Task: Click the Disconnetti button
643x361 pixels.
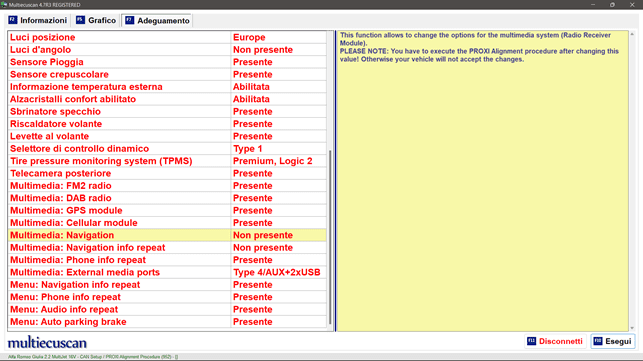Action: pyautogui.click(x=555, y=341)
